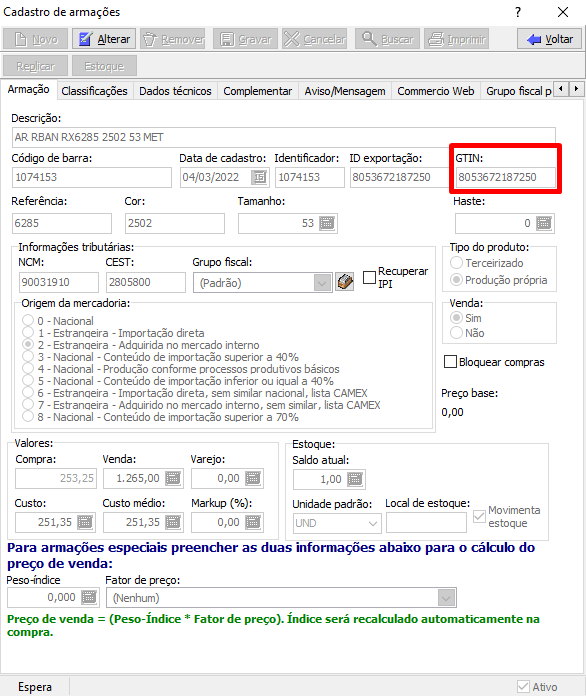This screenshot has height=696, width=586.
Task: Open calculator icon beside Tamanho field
Action: pos(327,223)
